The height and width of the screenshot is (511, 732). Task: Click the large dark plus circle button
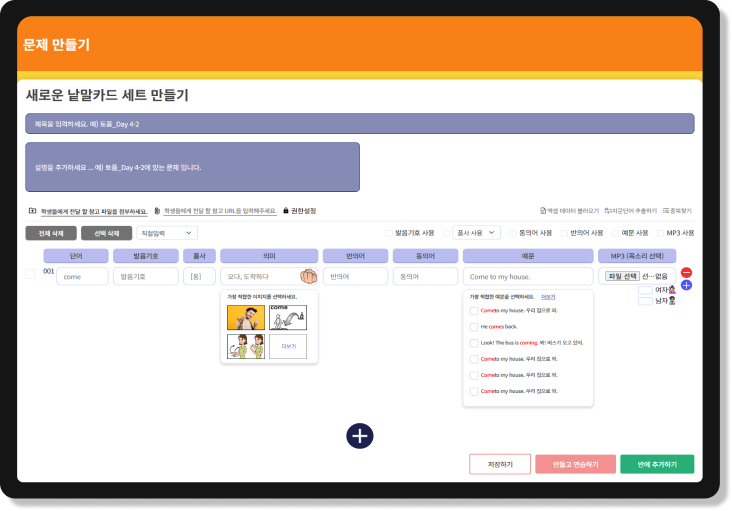pos(359,436)
